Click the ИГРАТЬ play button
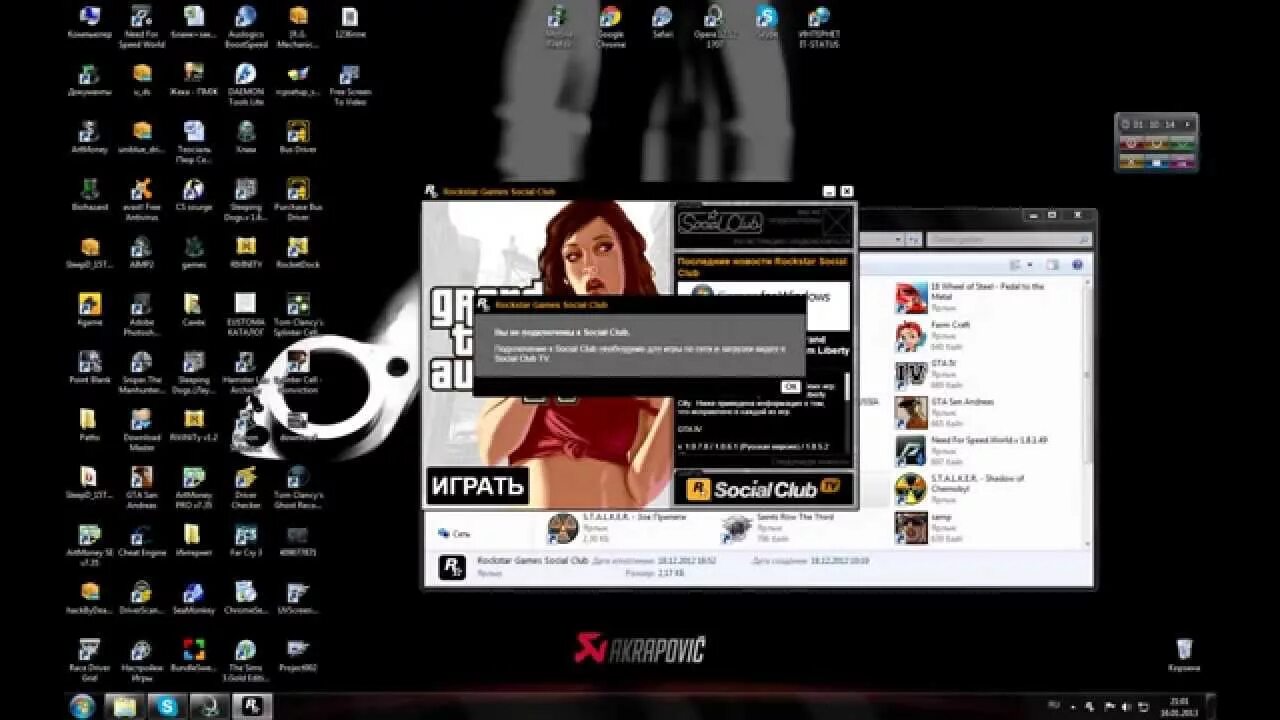This screenshot has height=720, width=1280. (x=477, y=487)
